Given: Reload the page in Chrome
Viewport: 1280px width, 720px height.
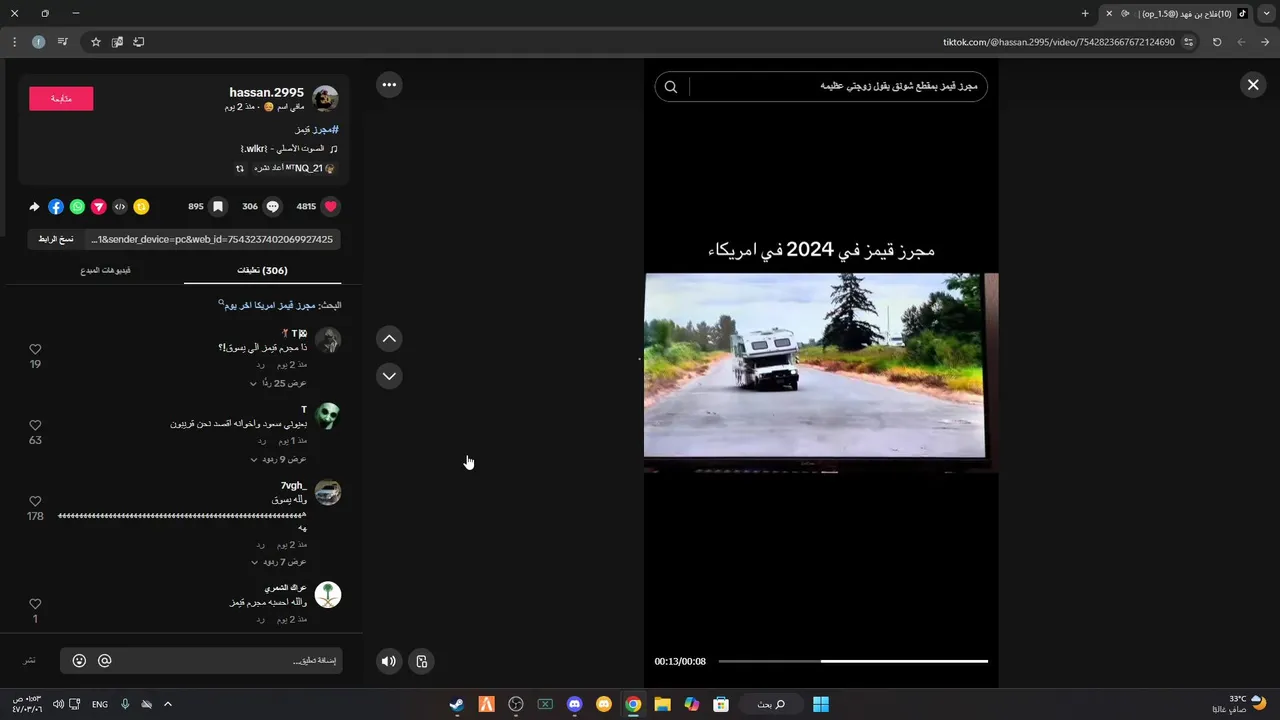Looking at the screenshot, I should [x=1217, y=42].
